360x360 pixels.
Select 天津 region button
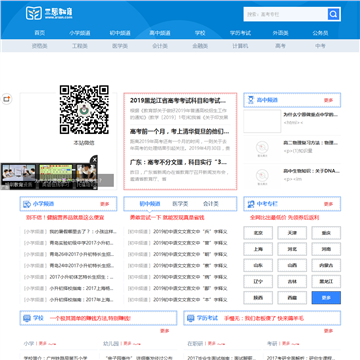(292, 233)
